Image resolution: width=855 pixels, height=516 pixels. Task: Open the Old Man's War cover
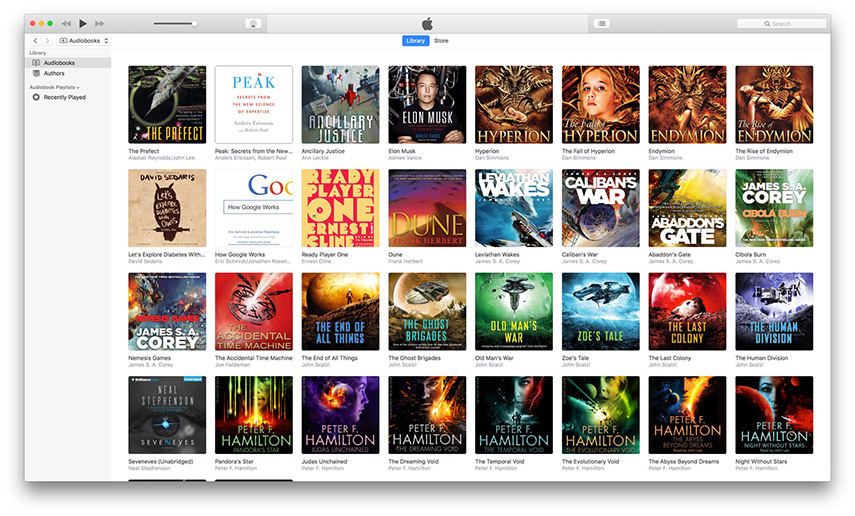pos(514,311)
